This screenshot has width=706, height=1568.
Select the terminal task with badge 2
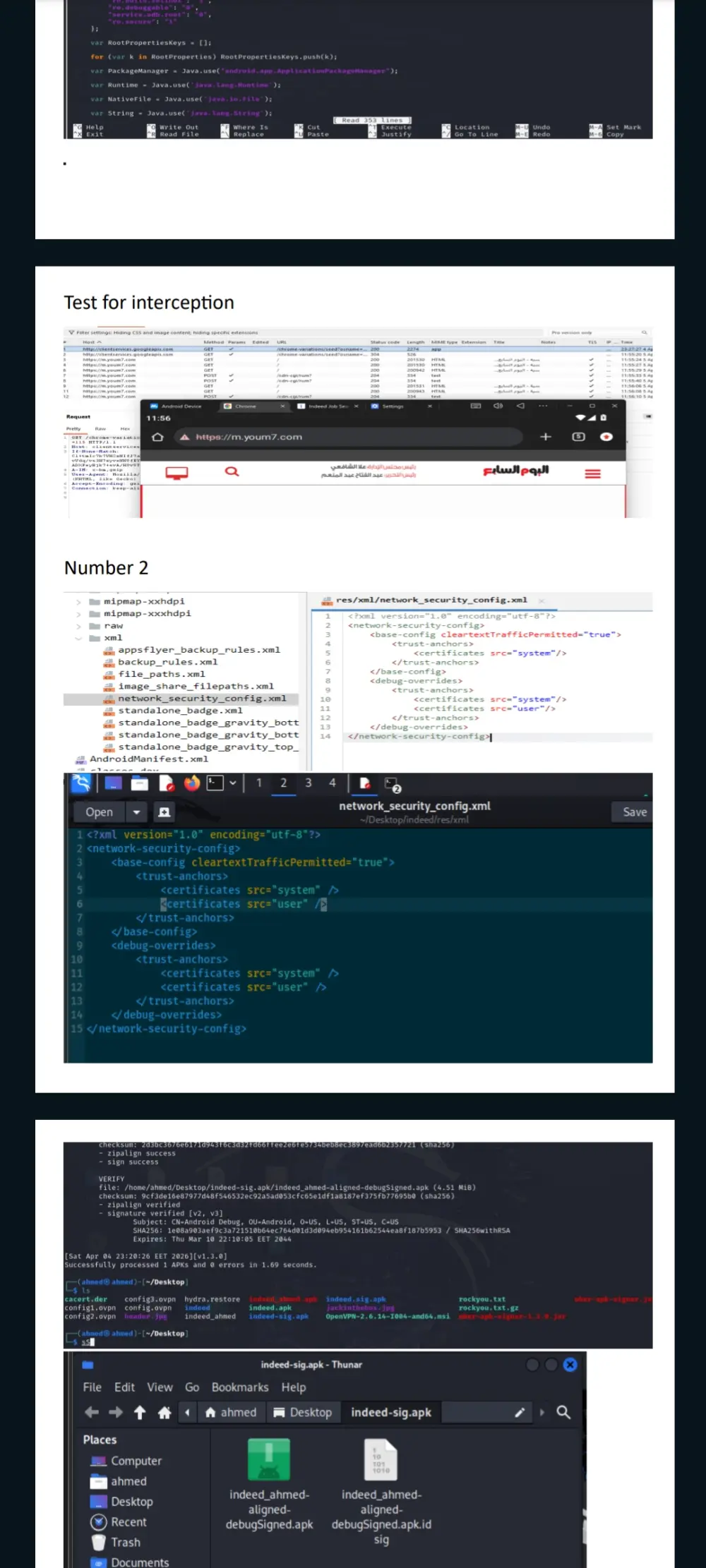click(x=393, y=784)
